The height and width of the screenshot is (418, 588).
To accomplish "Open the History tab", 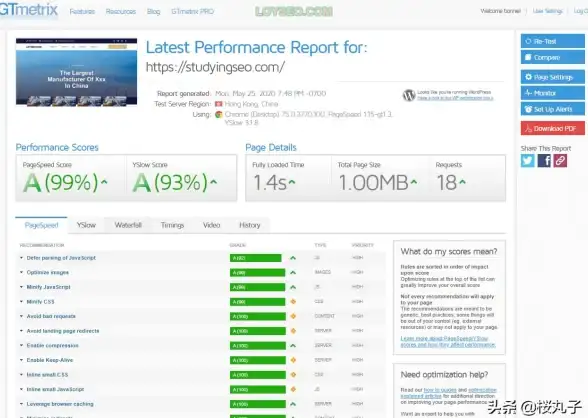I will click(249, 225).
